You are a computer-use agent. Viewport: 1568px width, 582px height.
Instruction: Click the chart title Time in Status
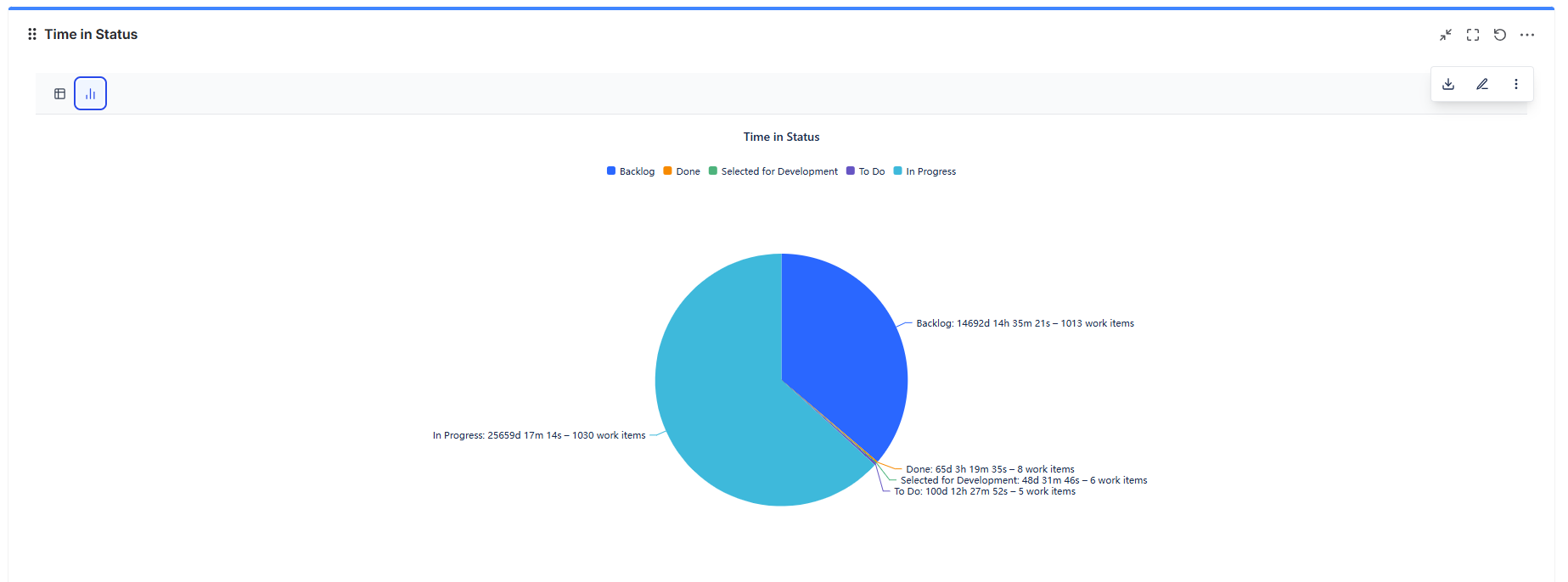(781, 137)
